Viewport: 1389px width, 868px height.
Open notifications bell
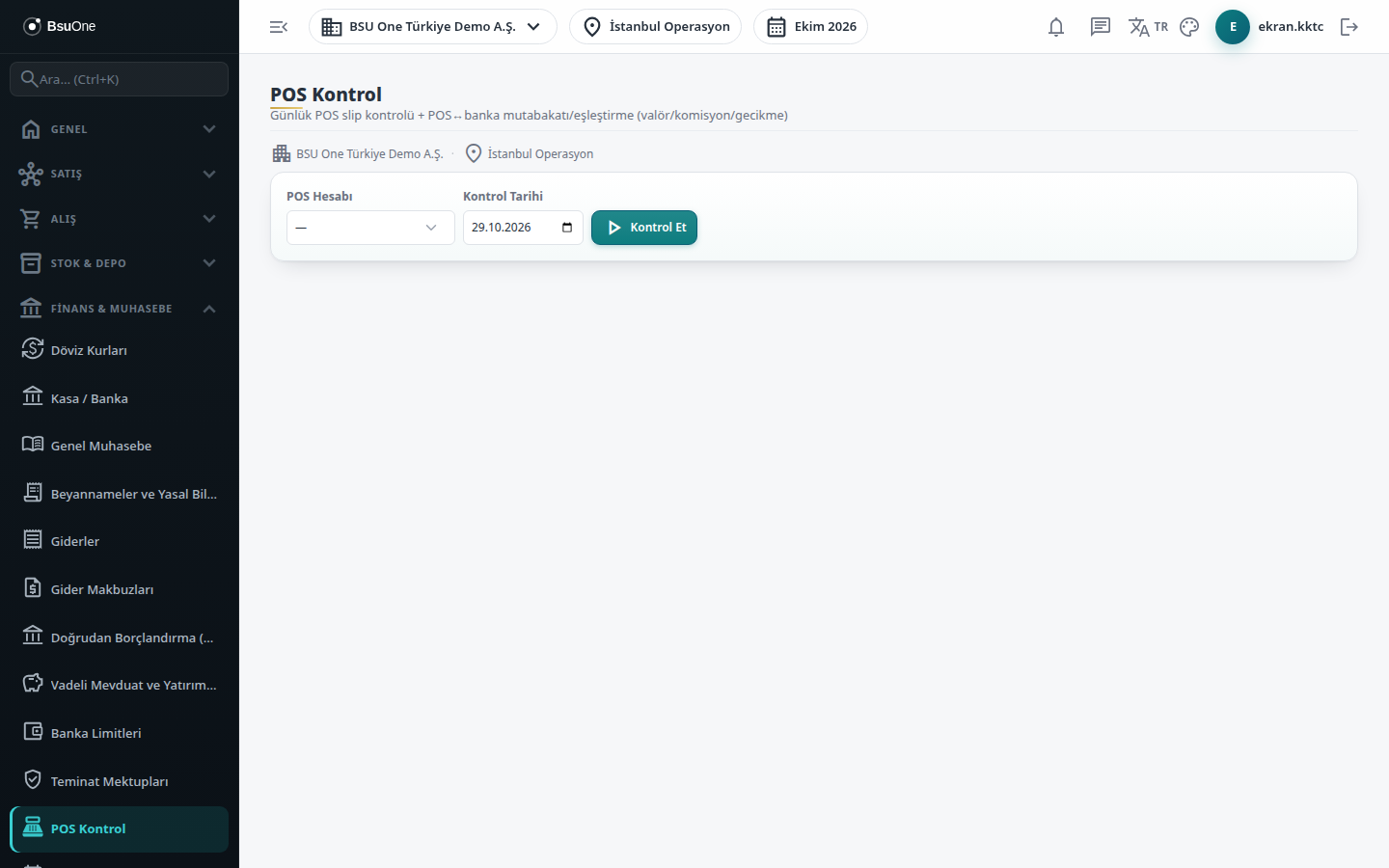point(1056,27)
